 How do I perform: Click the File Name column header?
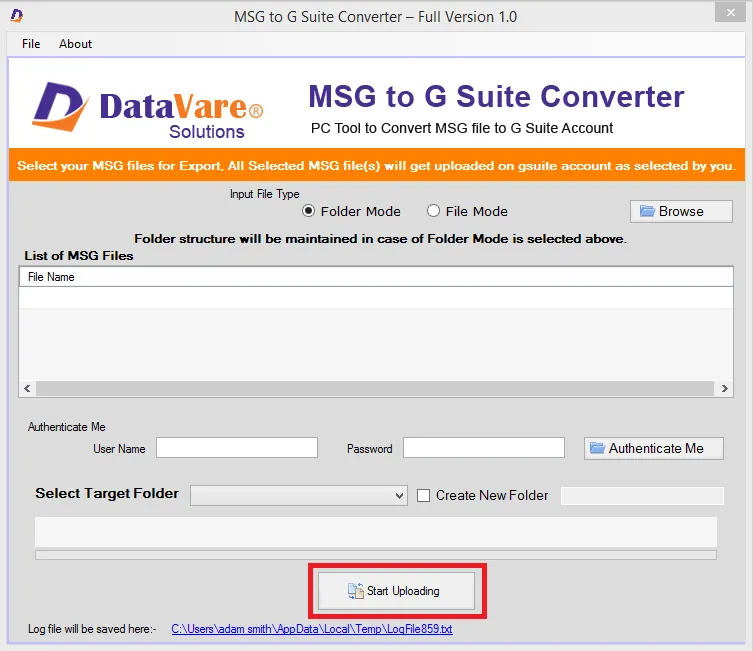tap(376, 277)
